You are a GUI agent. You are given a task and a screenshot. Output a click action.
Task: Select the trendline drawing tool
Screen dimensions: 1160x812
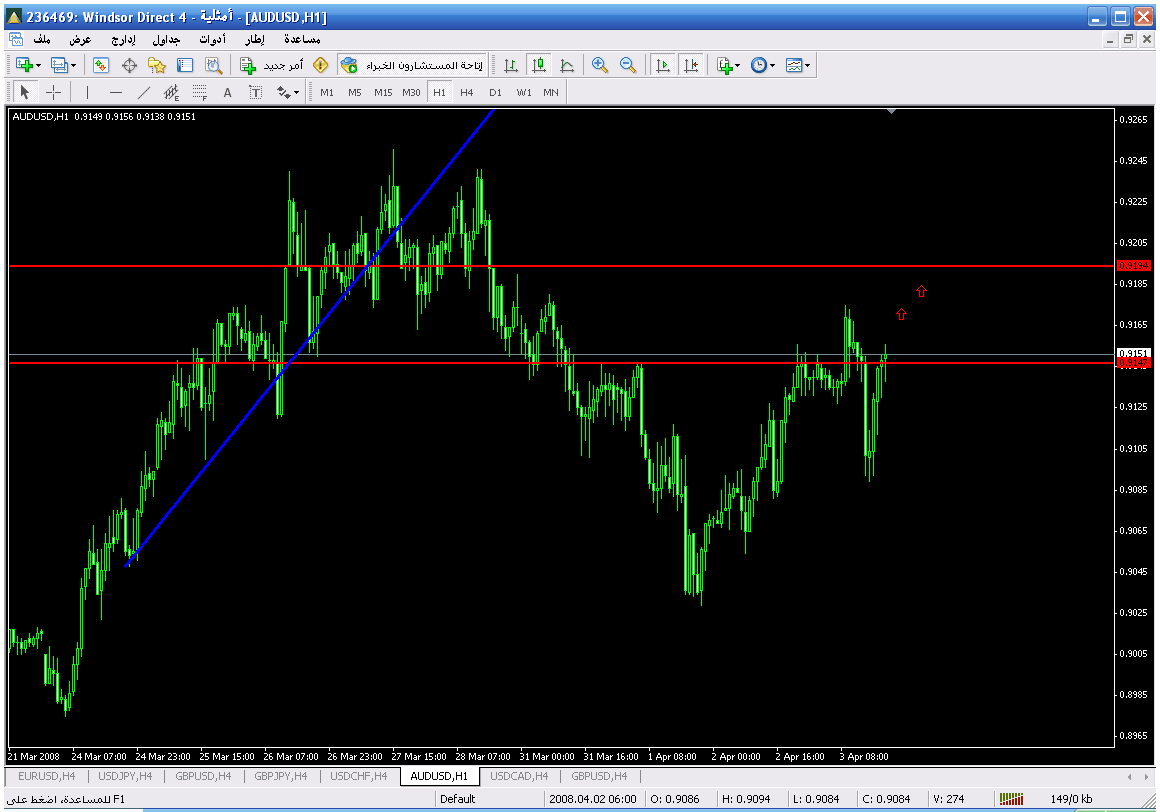[143, 92]
